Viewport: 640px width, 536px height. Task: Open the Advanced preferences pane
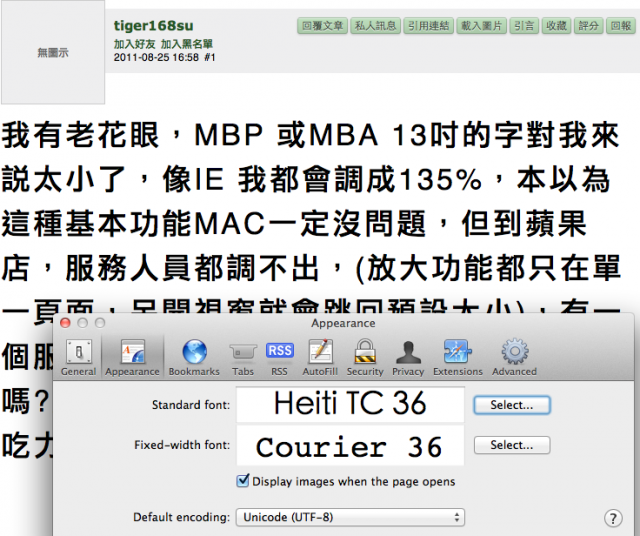[x=514, y=357]
